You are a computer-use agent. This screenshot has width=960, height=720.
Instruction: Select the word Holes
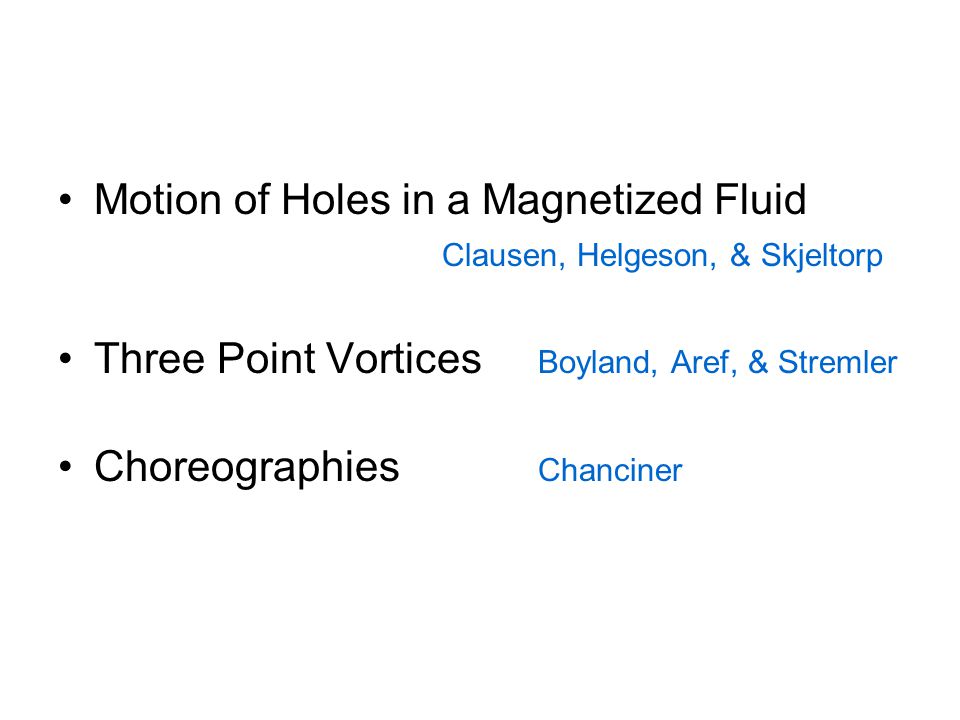point(335,200)
